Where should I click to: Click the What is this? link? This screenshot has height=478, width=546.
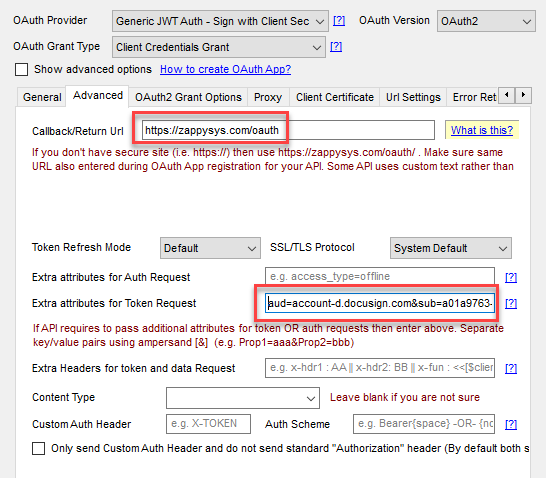click(482, 130)
